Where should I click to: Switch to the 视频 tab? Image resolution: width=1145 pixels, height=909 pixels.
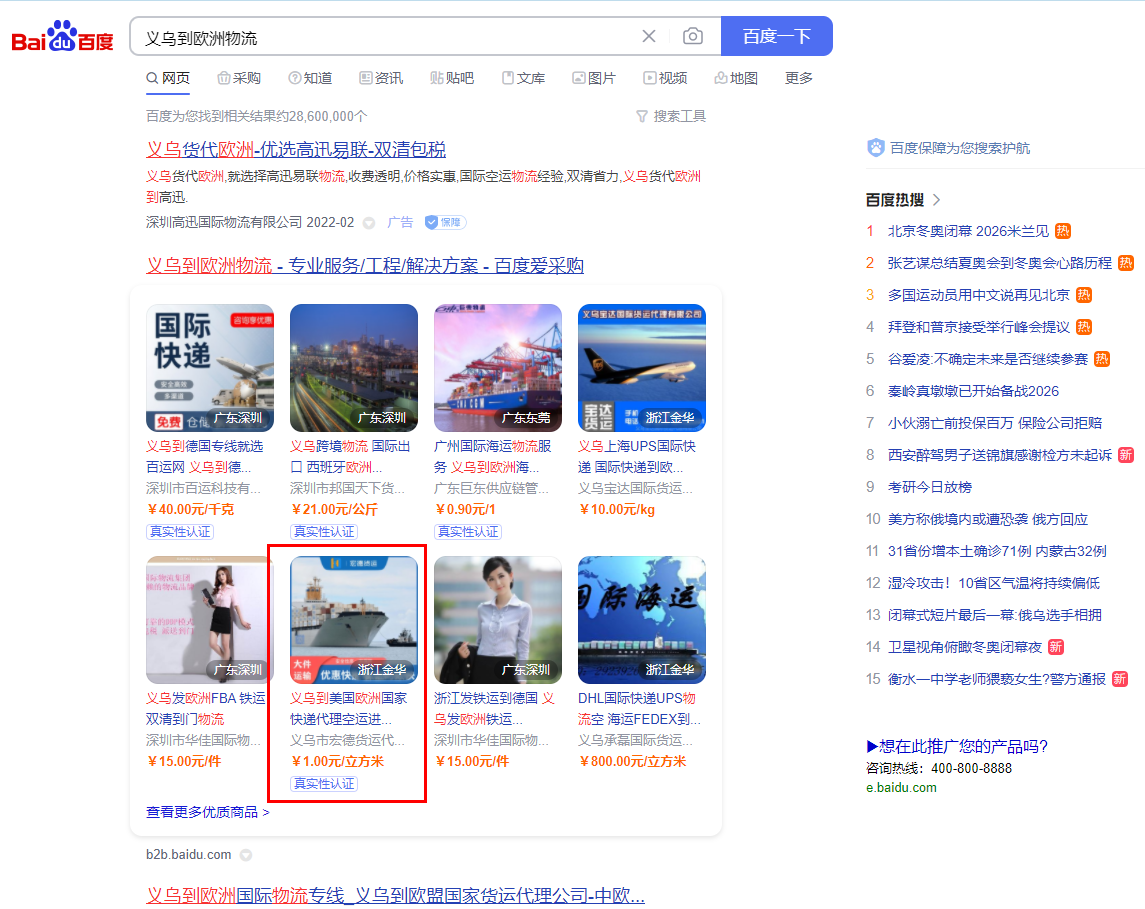[665, 78]
